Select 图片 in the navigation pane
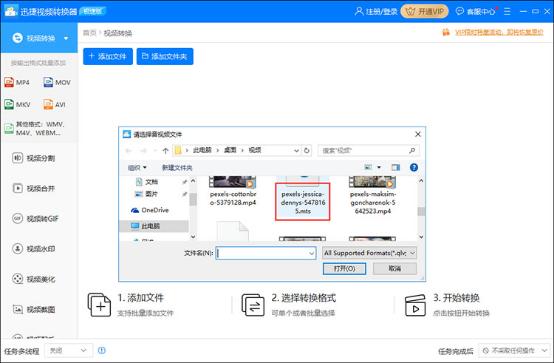Screen dimensions: 554x363 pyautogui.click(x=147, y=194)
